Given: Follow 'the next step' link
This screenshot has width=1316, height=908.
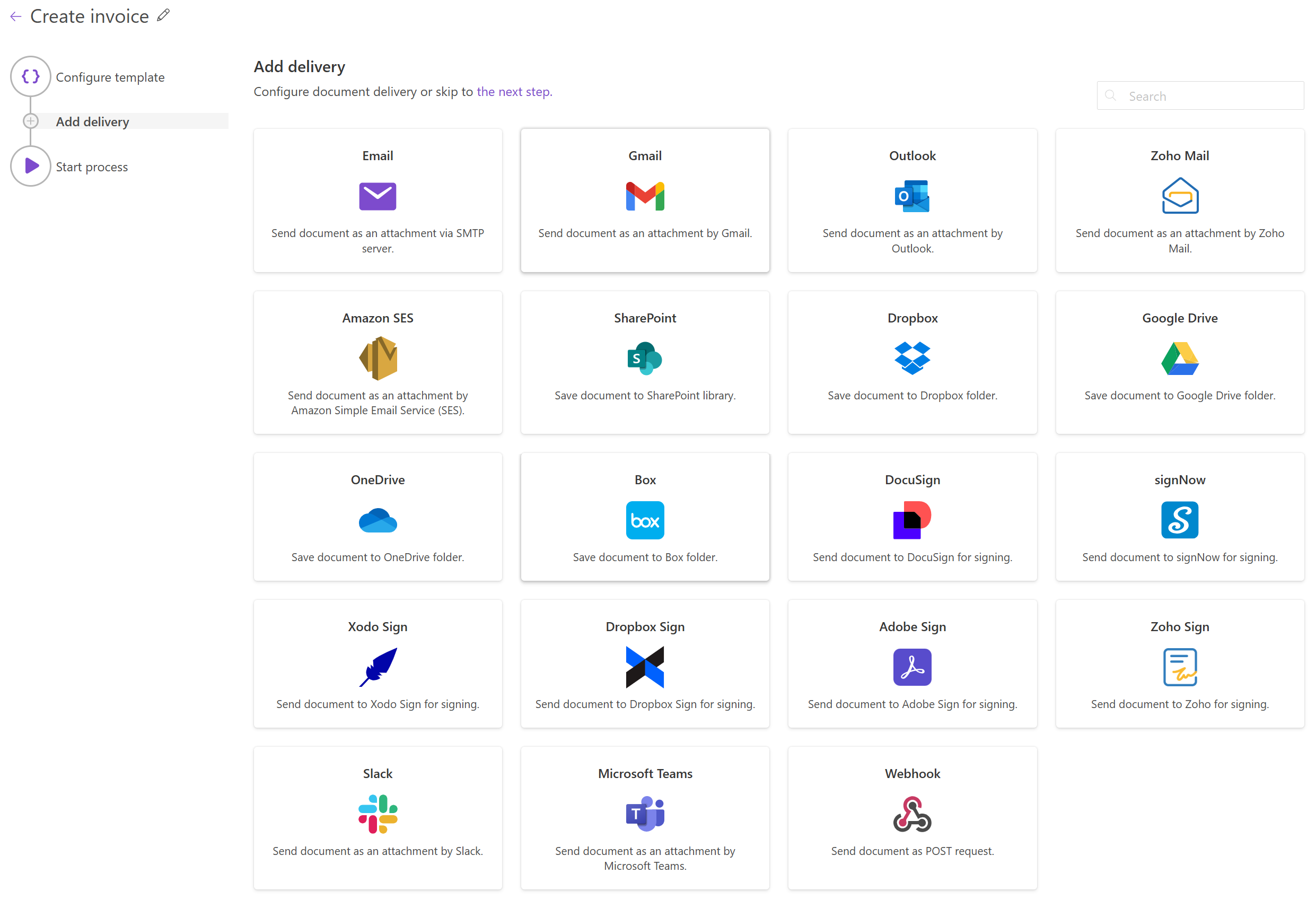Looking at the screenshot, I should 514,92.
